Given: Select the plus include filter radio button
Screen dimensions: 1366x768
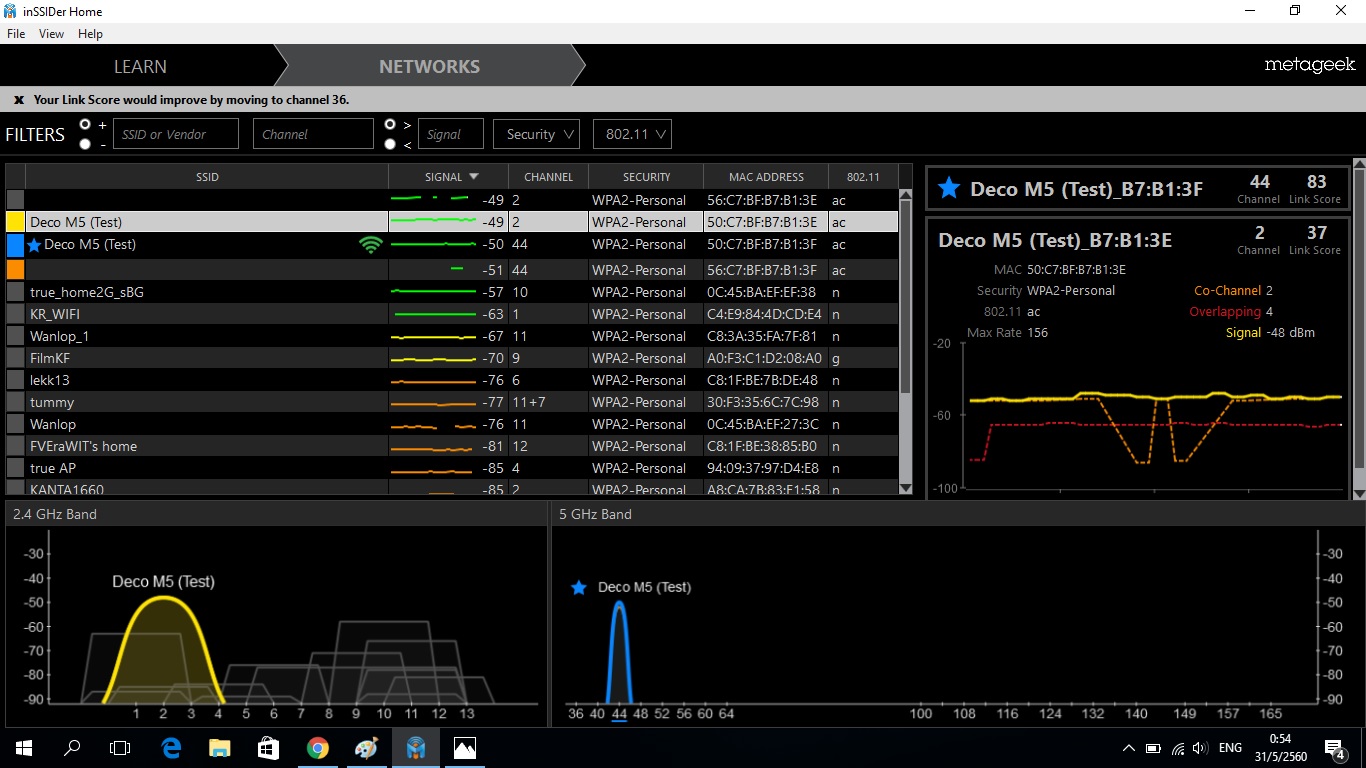Looking at the screenshot, I should 85,124.
